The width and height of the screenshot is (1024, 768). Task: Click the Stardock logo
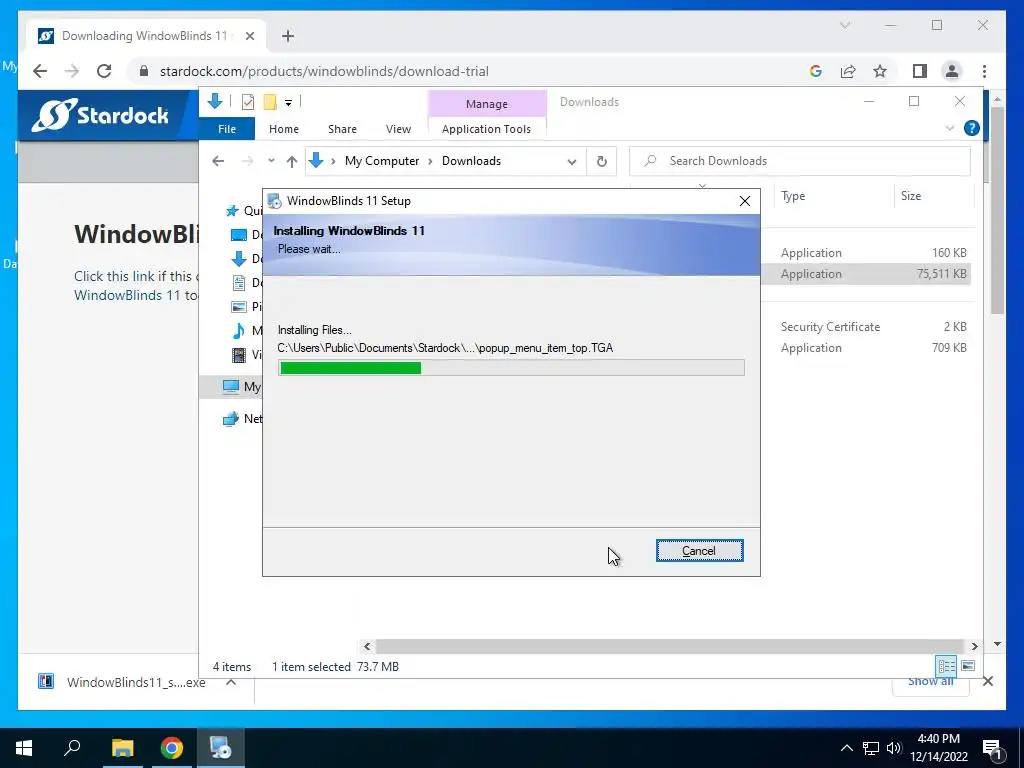[100, 116]
